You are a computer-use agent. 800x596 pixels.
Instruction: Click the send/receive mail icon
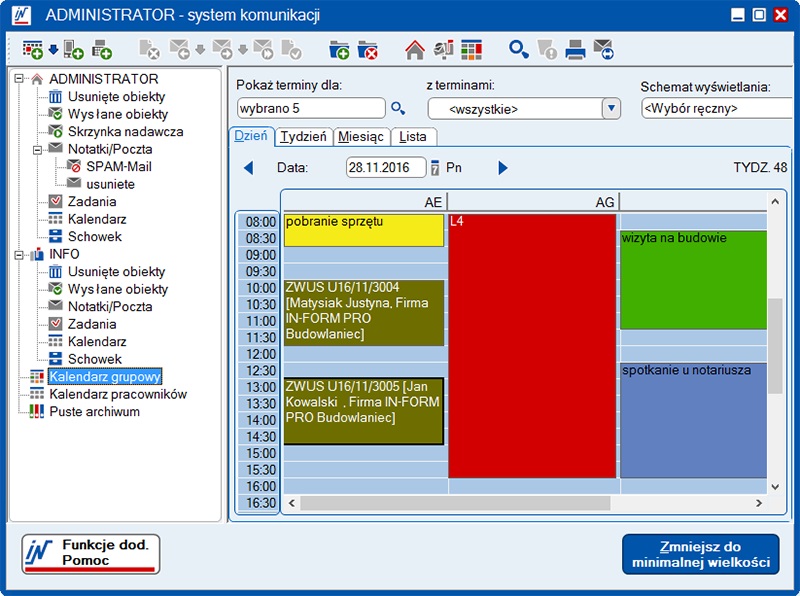click(x=604, y=50)
